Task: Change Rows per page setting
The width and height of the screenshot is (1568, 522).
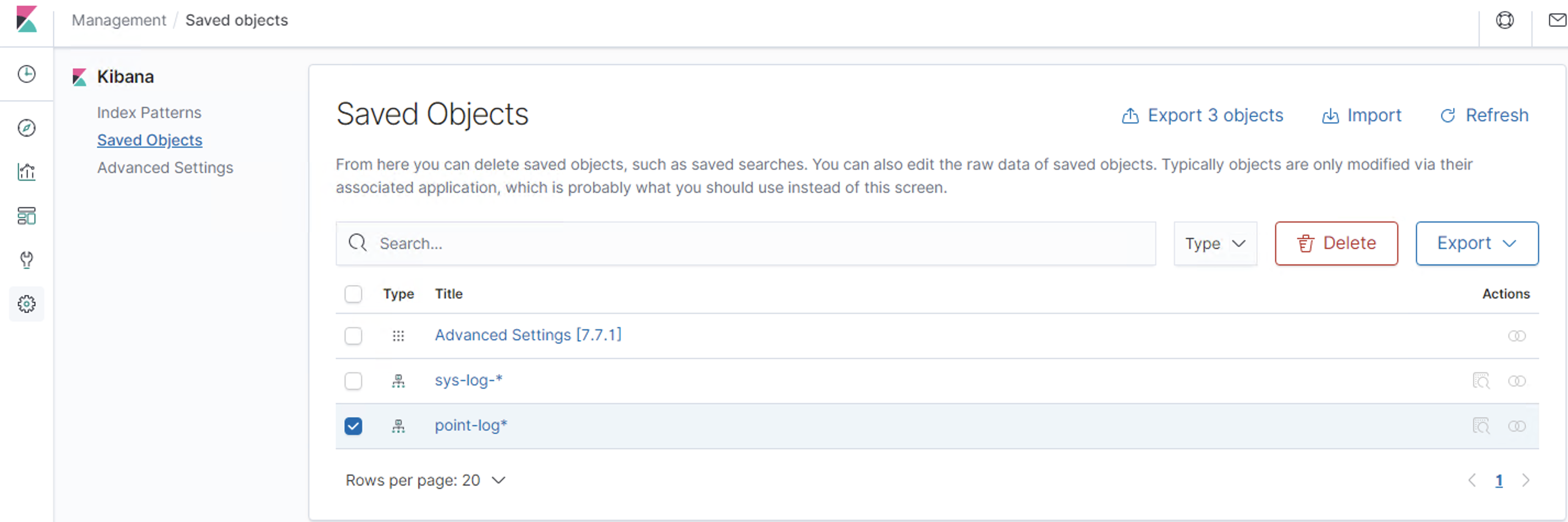Action: point(425,481)
